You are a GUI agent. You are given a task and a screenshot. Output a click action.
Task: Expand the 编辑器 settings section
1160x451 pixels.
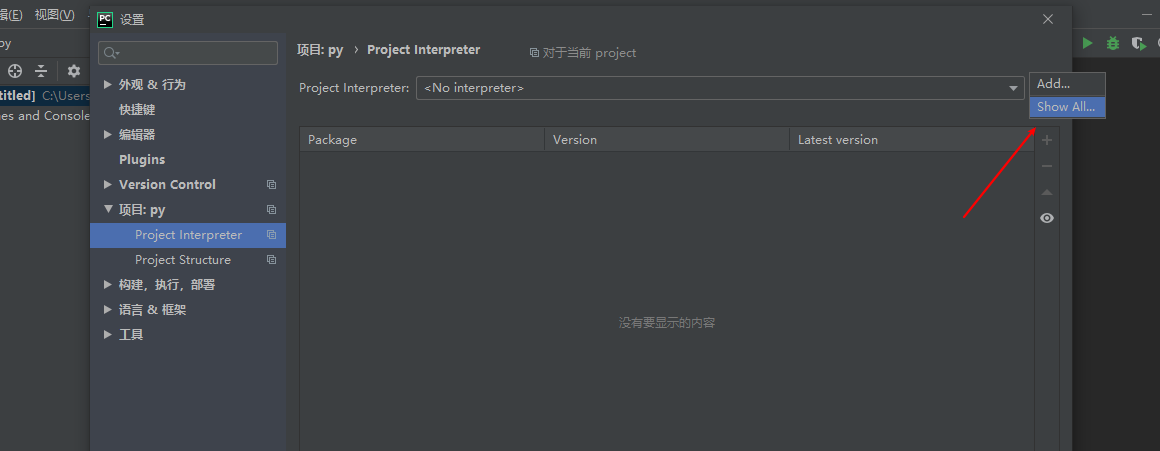[x=108, y=135]
